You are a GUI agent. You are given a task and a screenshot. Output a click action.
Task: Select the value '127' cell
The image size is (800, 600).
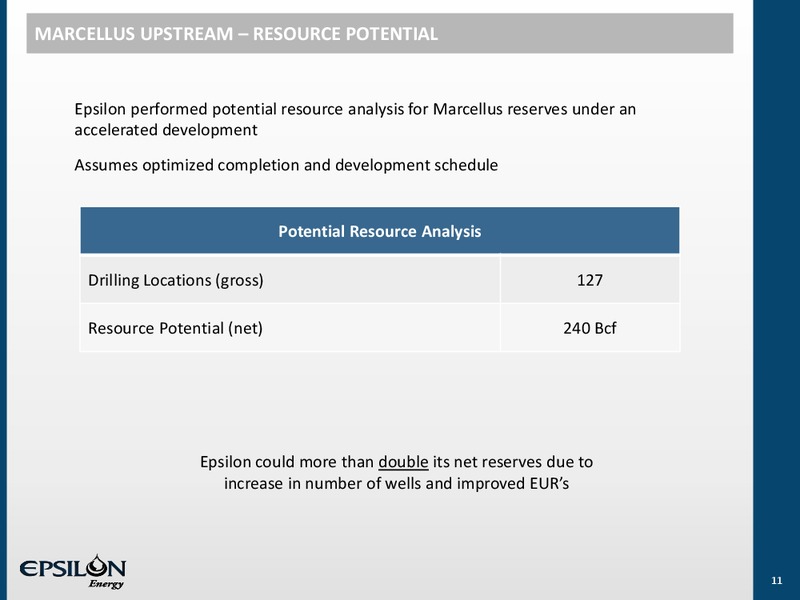pyautogui.click(x=590, y=280)
